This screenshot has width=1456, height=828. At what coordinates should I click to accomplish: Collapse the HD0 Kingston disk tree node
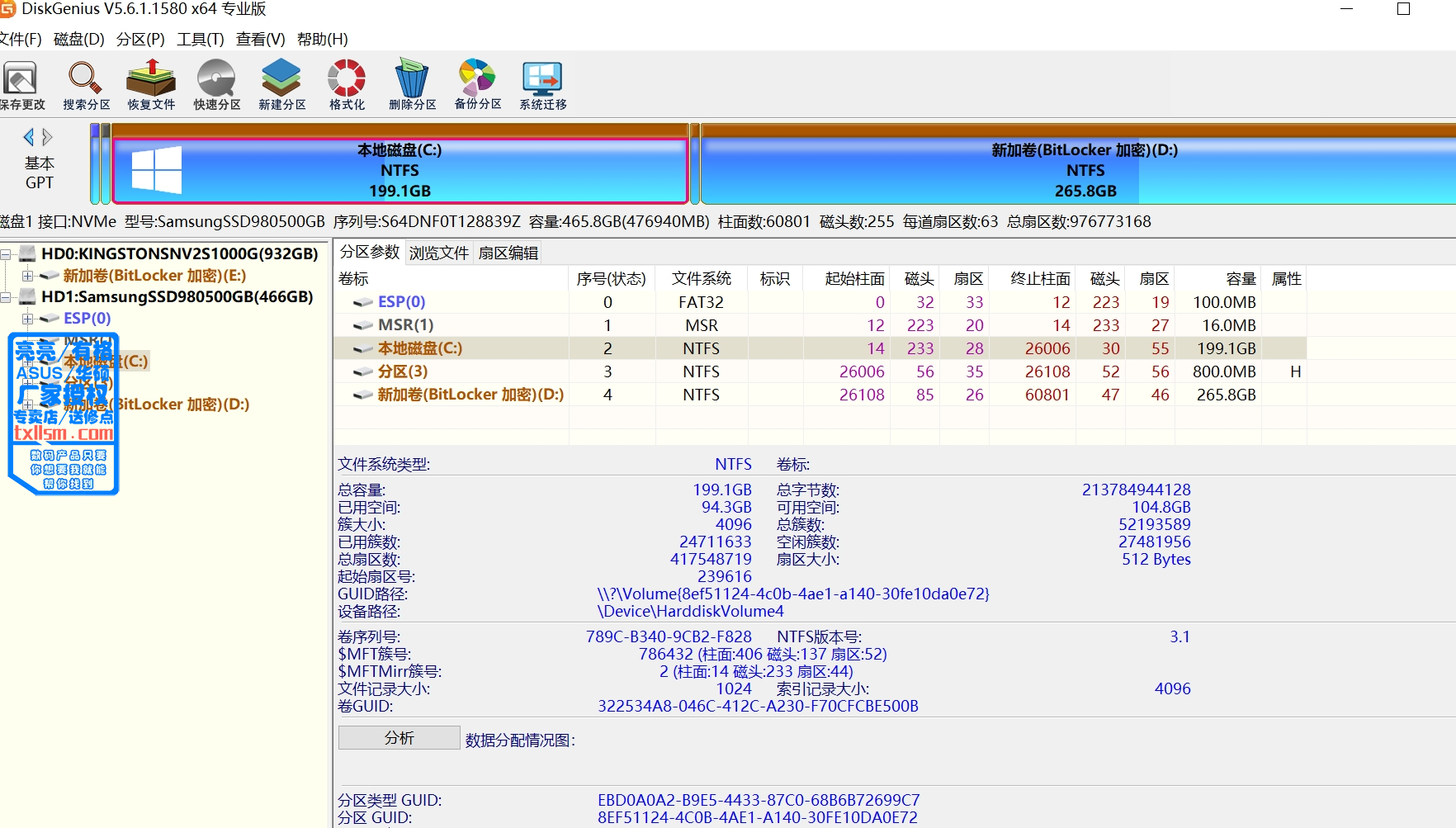pyautogui.click(x=6, y=254)
